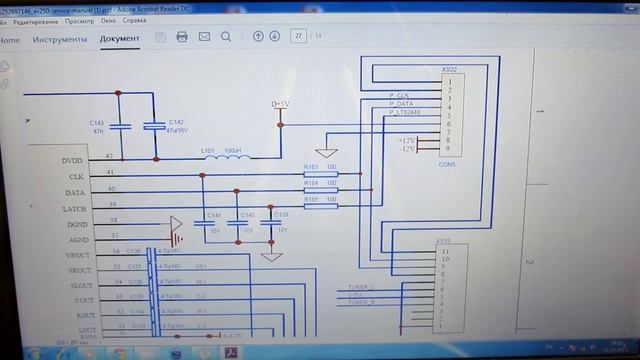Viewport: 640px width, 360px height.
Task: Click the lower small arrow on the left edge
Action: tap(31, 206)
